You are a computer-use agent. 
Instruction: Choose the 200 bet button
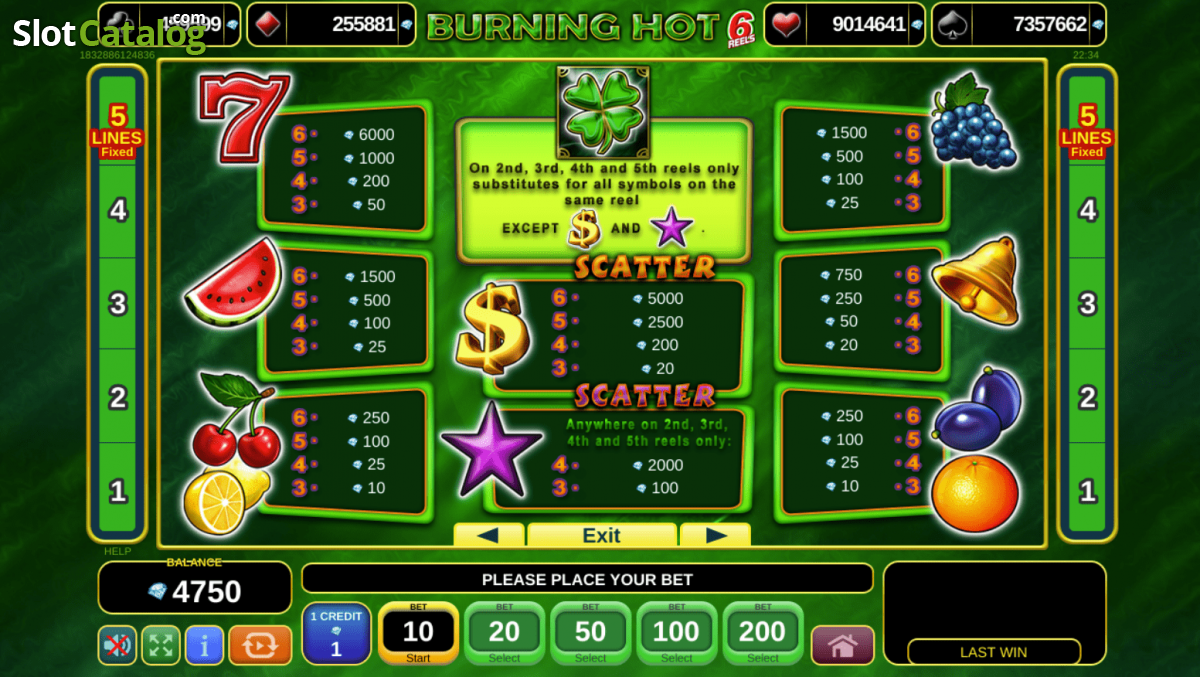point(762,633)
